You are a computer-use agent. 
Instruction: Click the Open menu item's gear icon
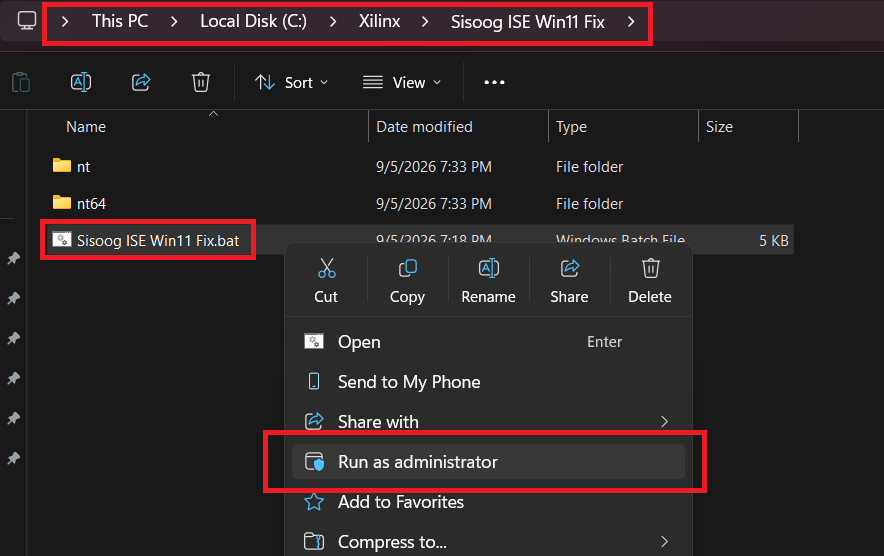tap(314, 341)
